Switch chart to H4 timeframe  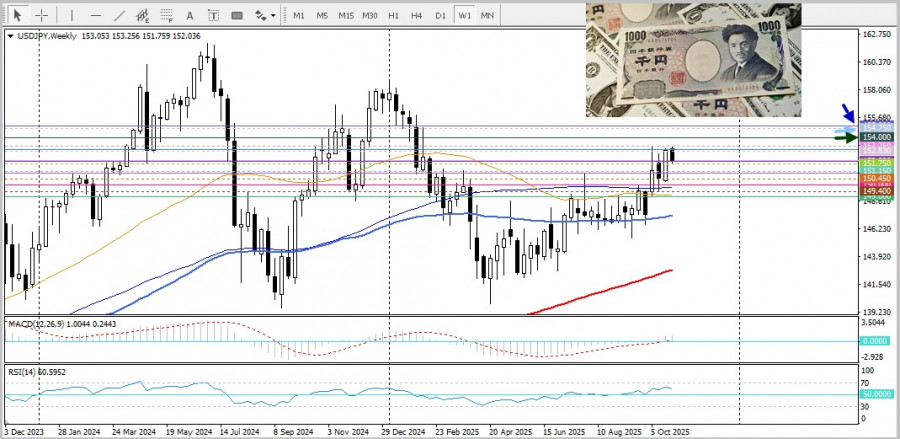416,15
